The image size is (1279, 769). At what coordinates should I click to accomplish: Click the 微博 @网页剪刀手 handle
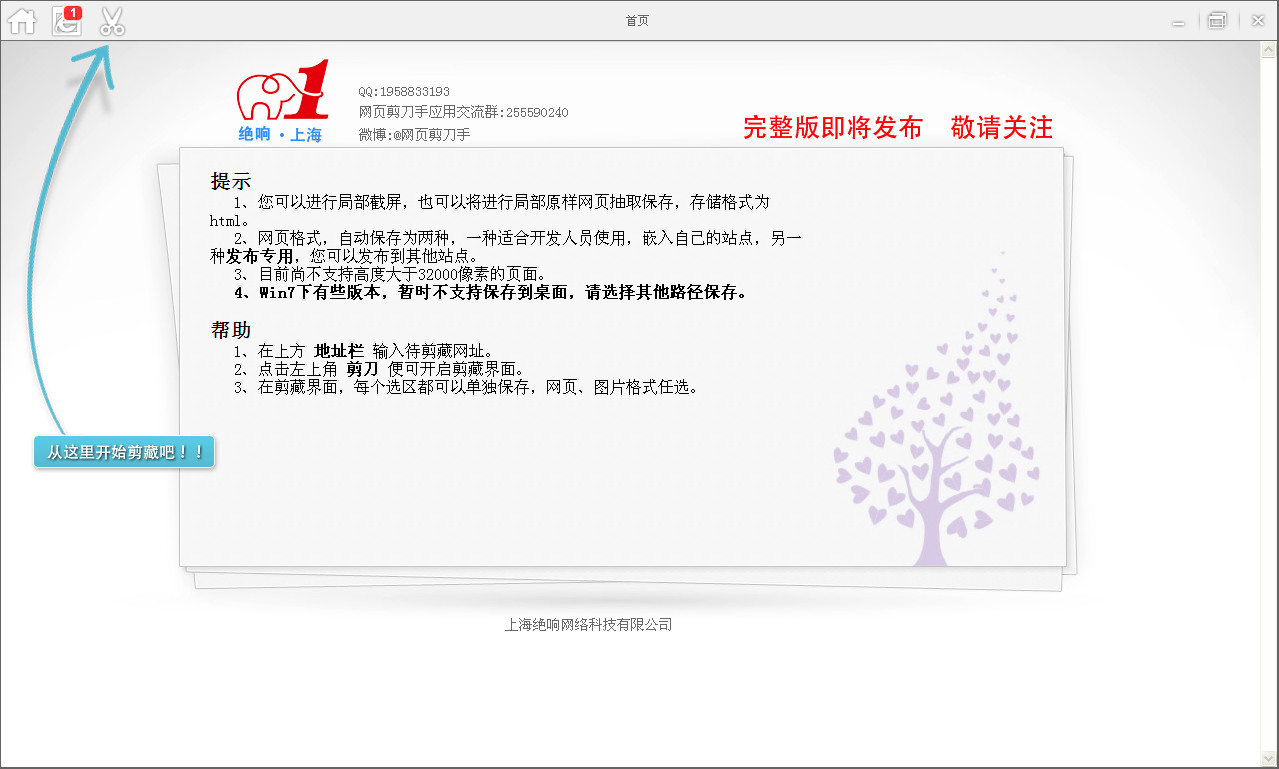coord(414,135)
